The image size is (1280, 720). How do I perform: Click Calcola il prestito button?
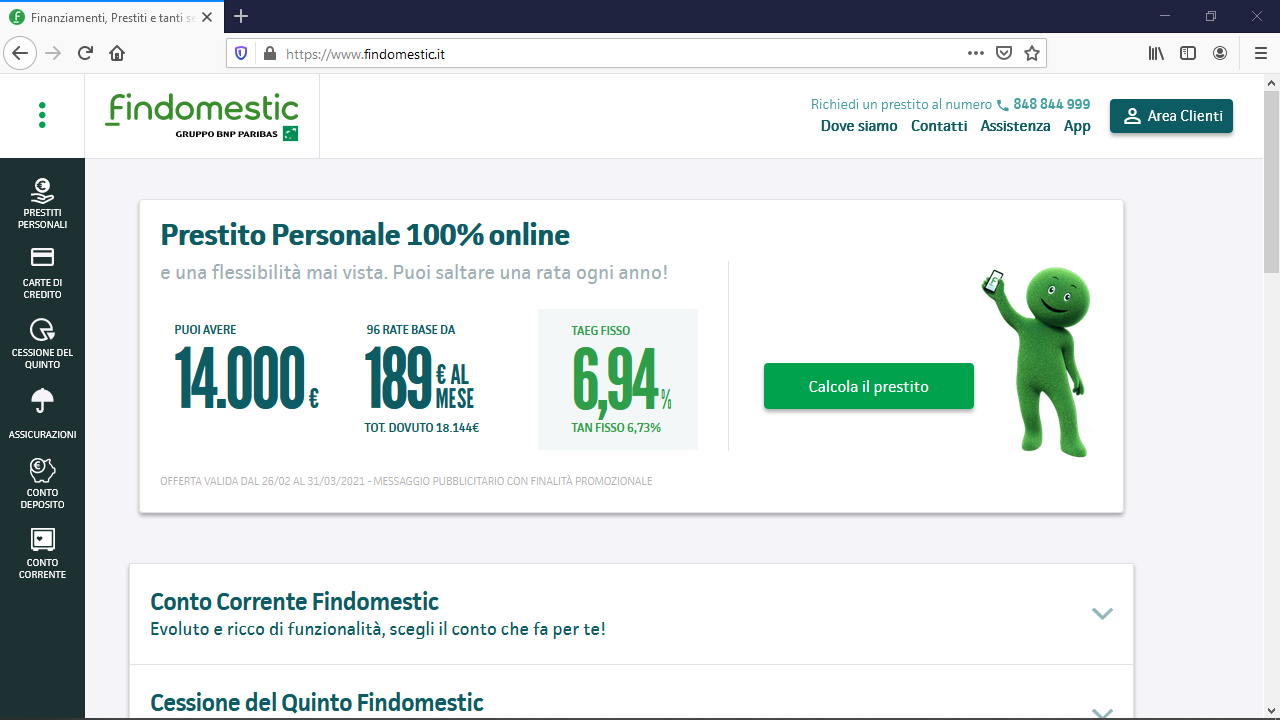coord(869,386)
